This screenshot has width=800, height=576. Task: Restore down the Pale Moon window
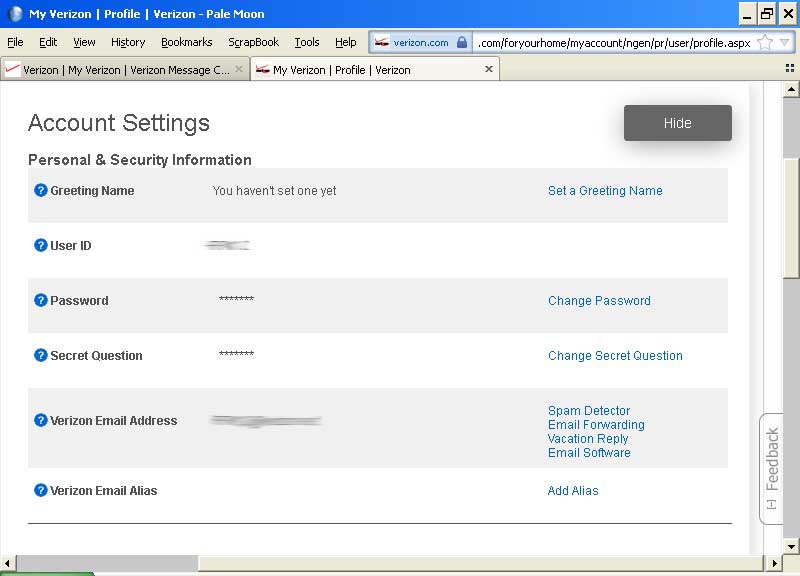click(x=767, y=14)
